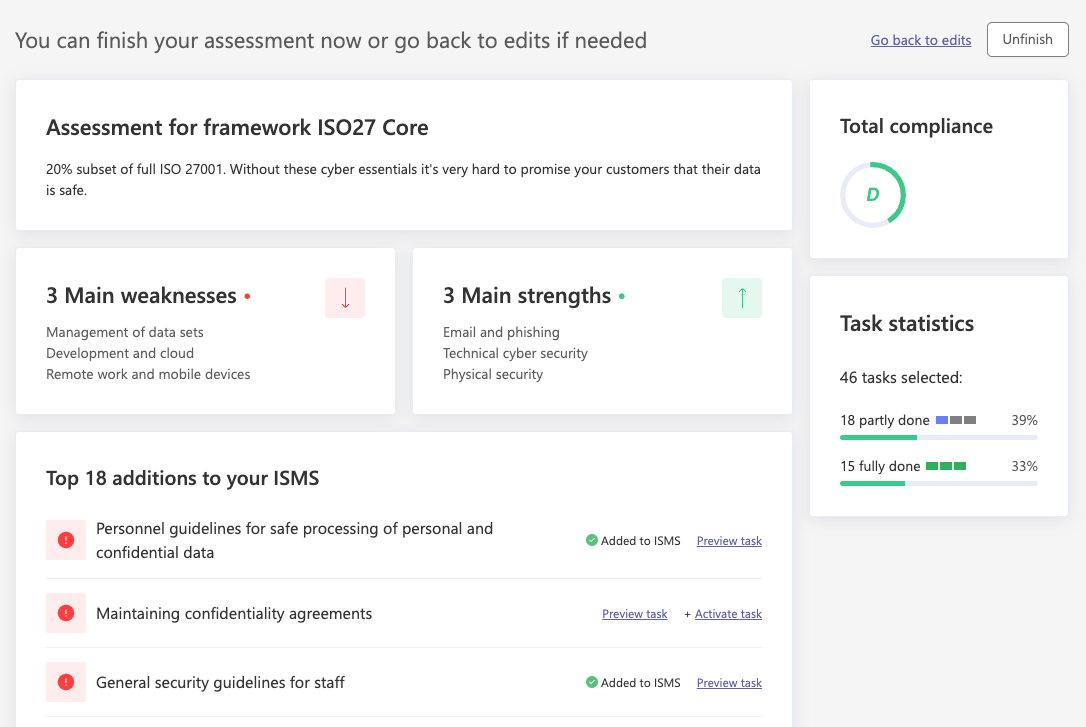
Task: Click alert icon beside Personnel guidelines task
Action: [66, 540]
